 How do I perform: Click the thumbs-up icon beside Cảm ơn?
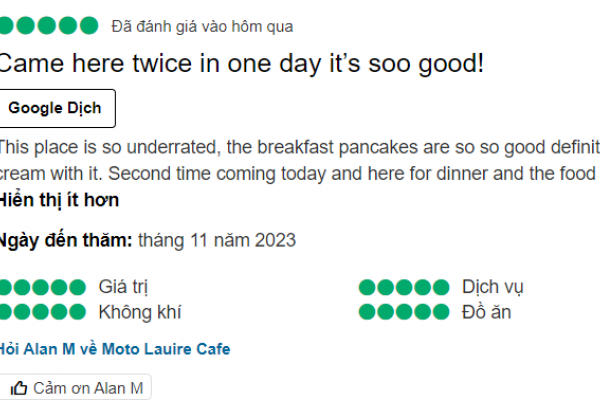(19, 388)
